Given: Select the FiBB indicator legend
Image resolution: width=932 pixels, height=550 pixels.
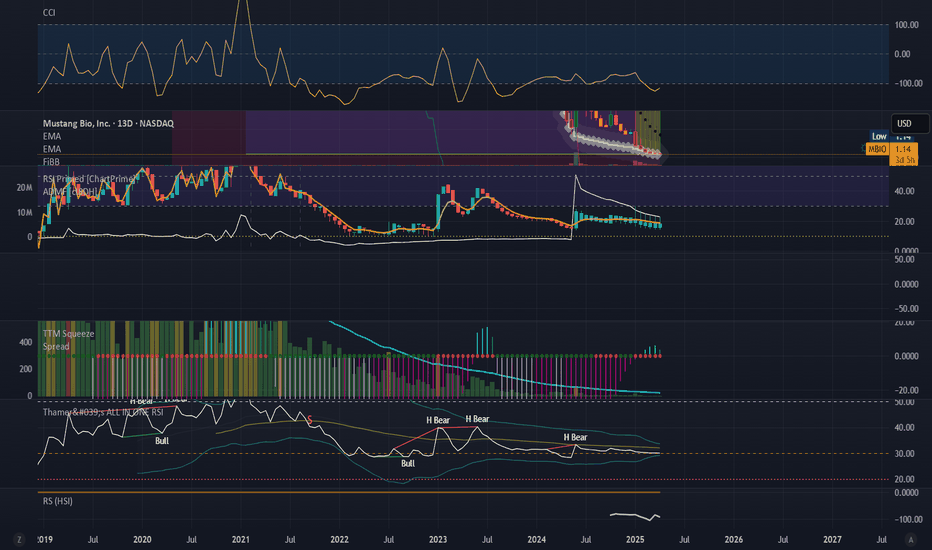Looking at the screenshot, I should point(51,162).
